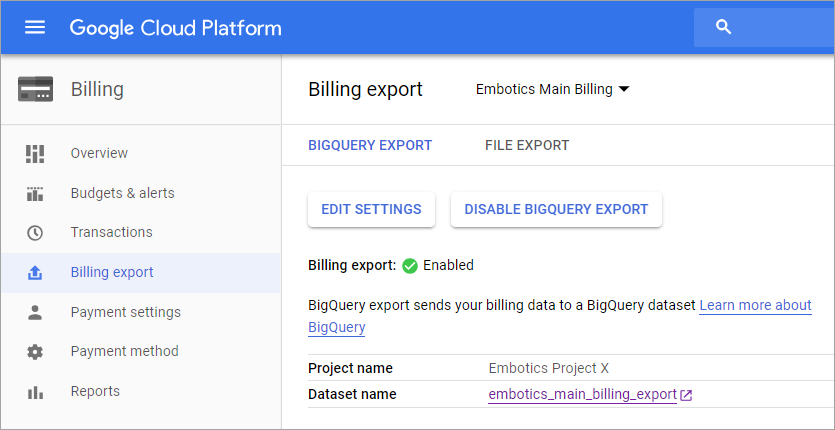Click the Payment settings person icon

[x=35, y=312]
